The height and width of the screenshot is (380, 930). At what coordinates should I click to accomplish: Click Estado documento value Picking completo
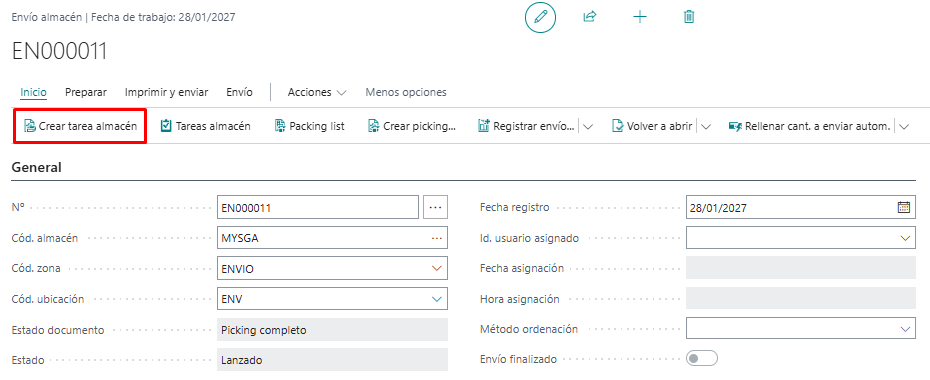tap(332, 330)
